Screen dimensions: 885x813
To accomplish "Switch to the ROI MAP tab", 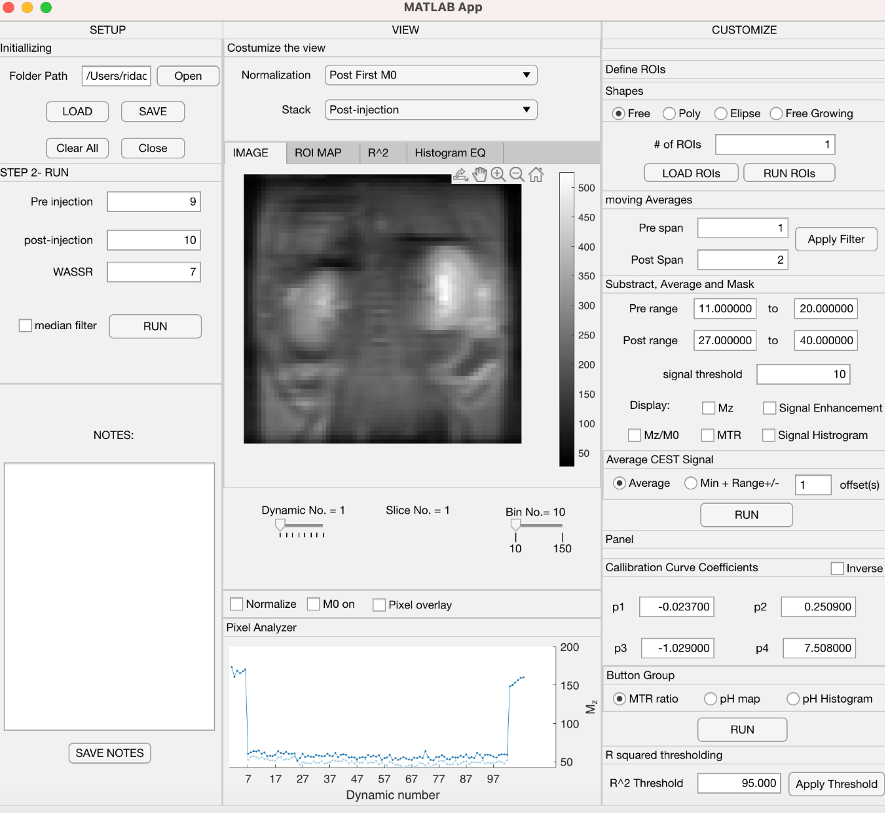I will 323,153.
